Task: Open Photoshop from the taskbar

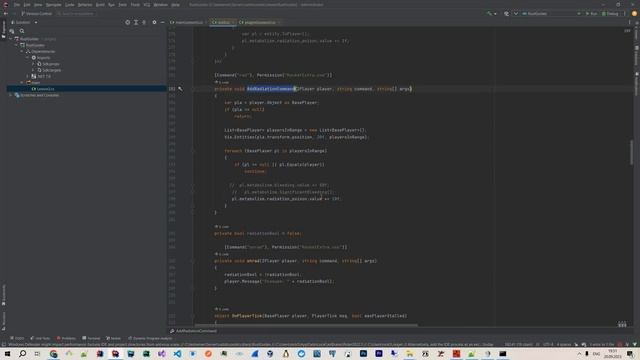Action: (363, 353)
